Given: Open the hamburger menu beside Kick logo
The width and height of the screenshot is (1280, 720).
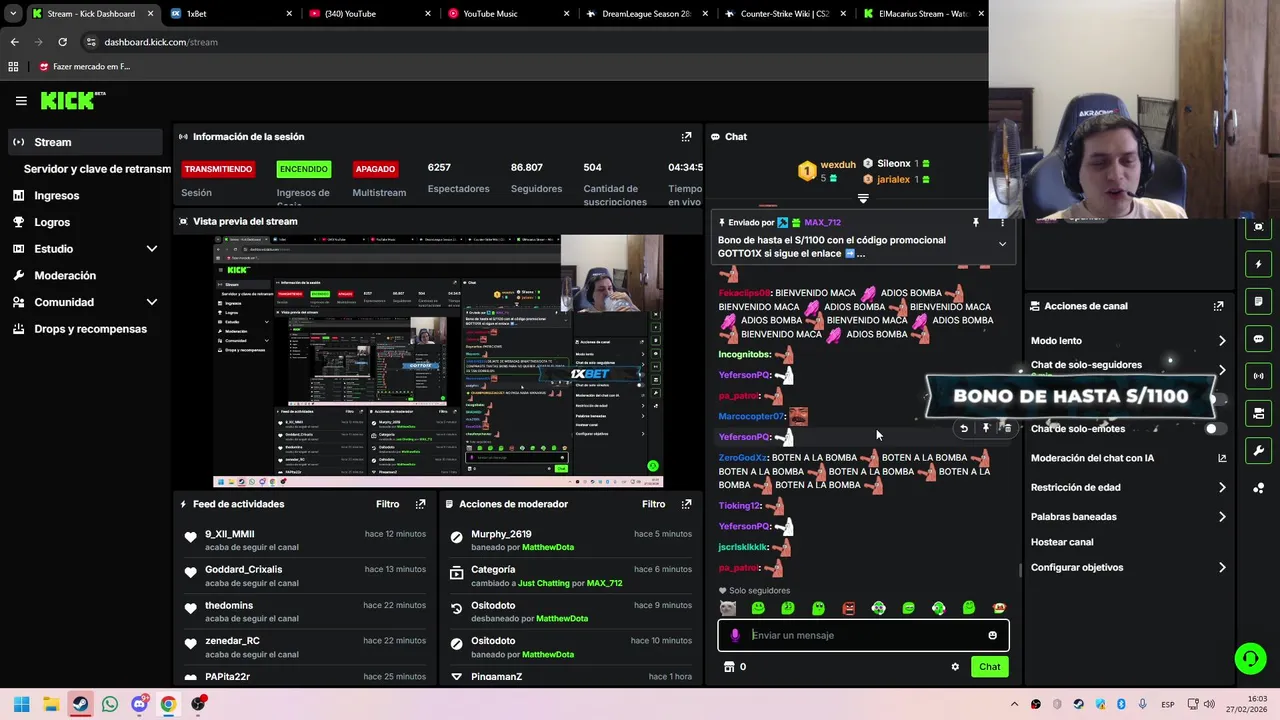Looking at the screenshot, I should click(x=21, y=100).
